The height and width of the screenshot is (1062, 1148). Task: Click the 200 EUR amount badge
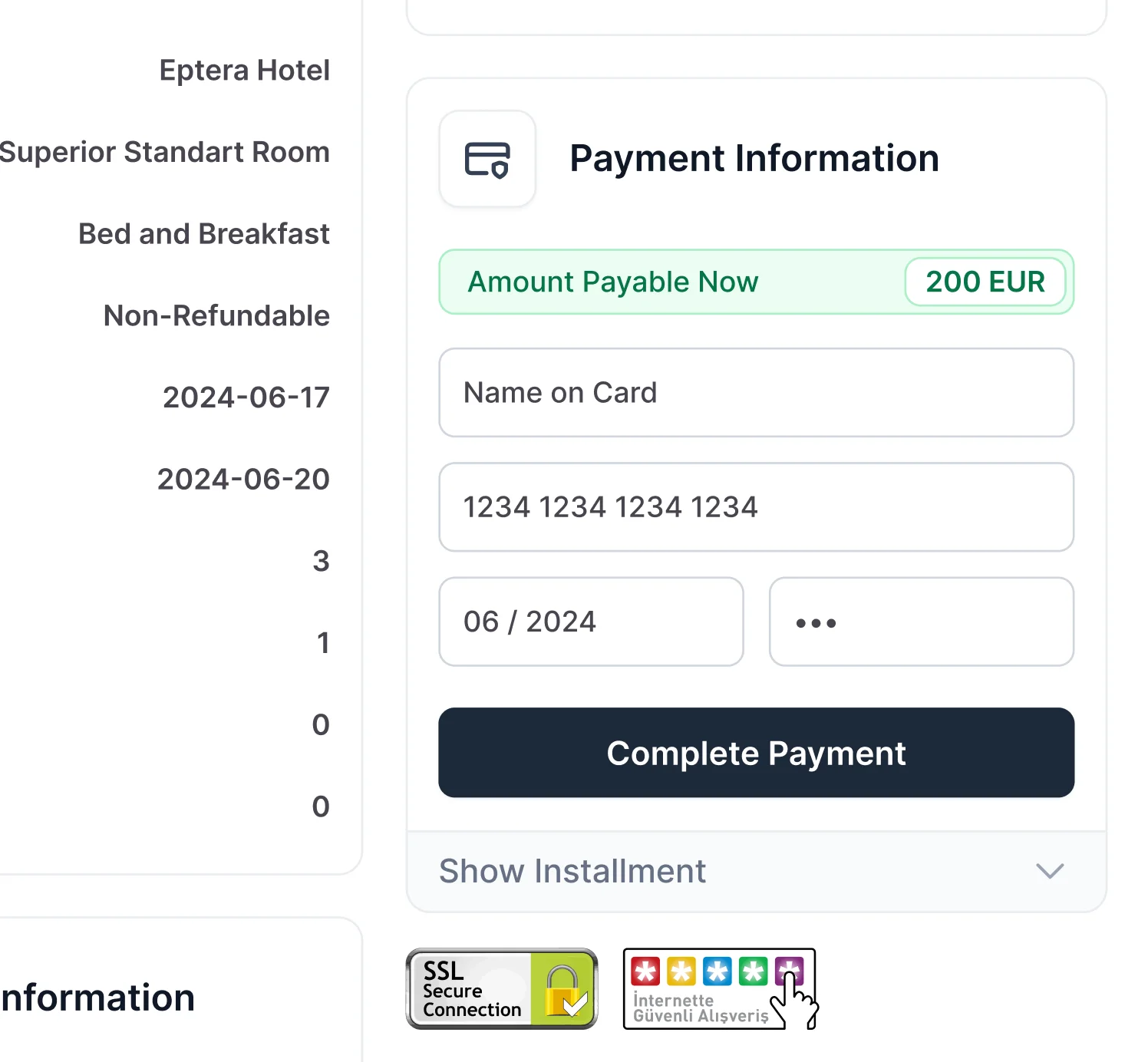[985, 282]
